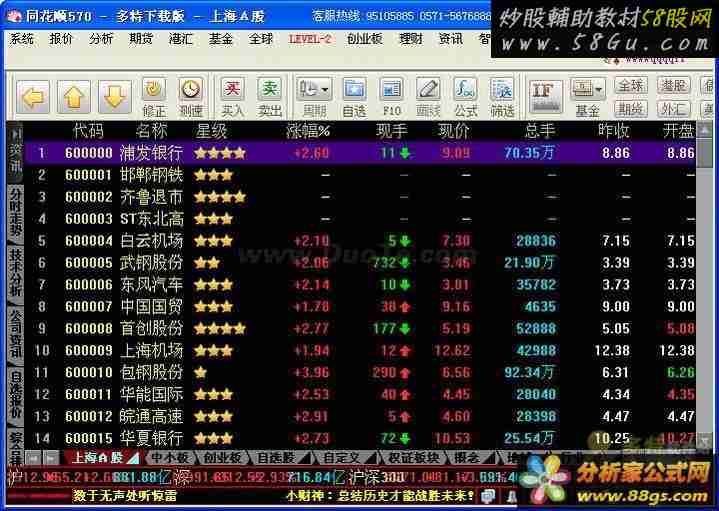Click the 卖出 sell icon
Image resolution: width=719 pixels, height=511 pixels.
269,97
